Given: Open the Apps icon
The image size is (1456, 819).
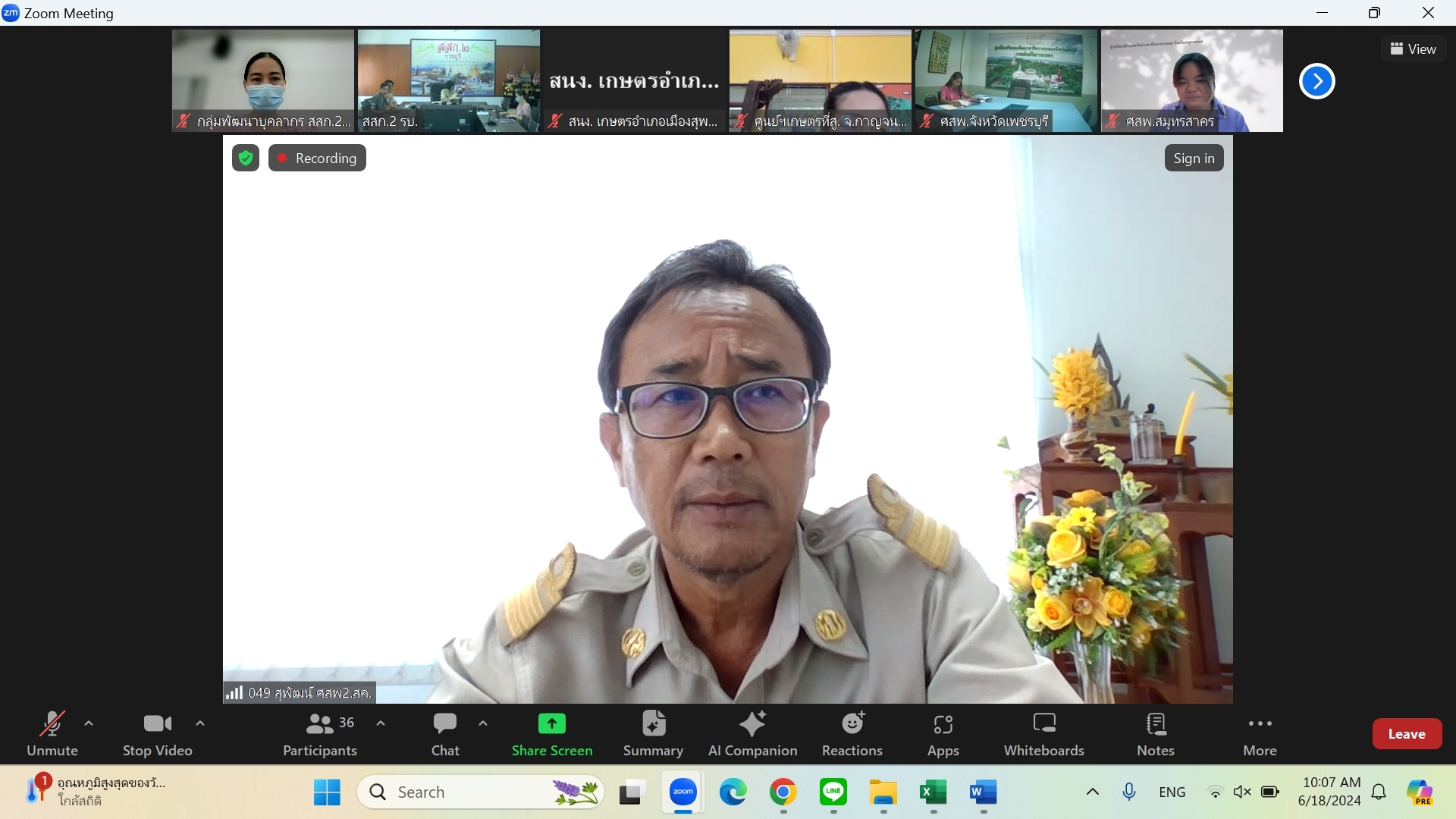Looking at the screenshot, I should [x=943, y=733].
